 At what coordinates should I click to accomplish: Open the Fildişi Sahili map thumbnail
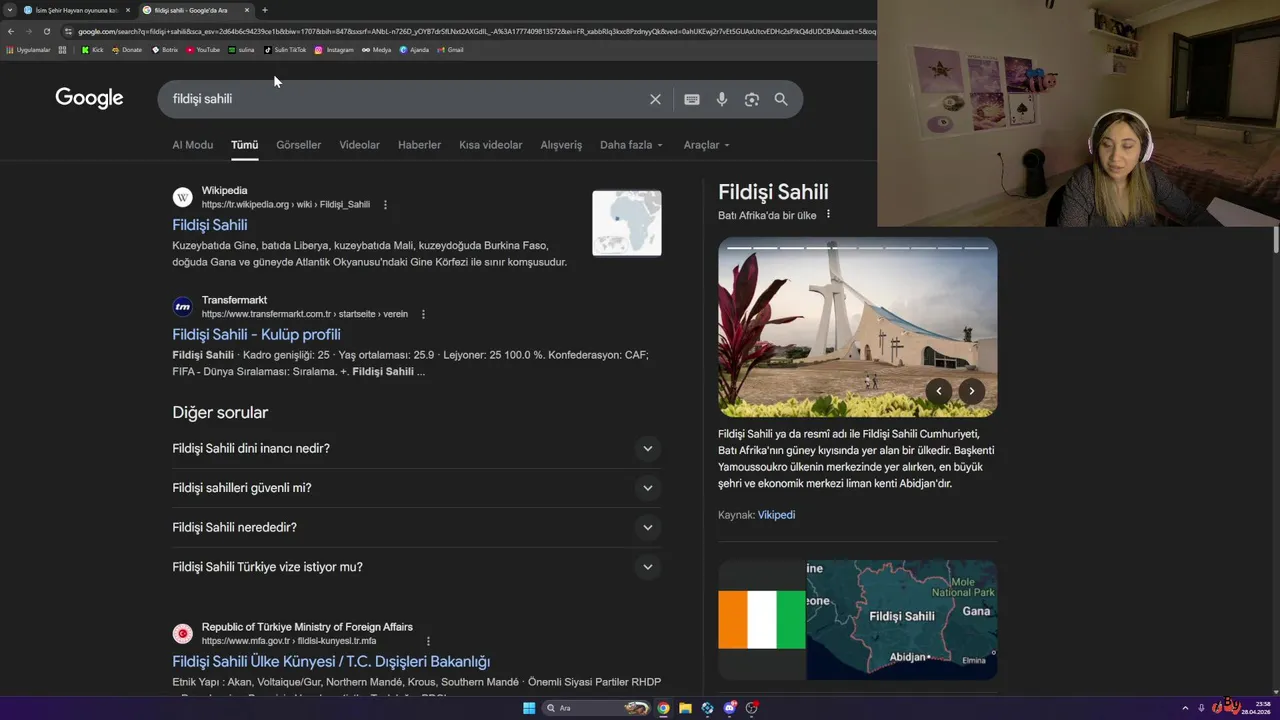(902, 620)
